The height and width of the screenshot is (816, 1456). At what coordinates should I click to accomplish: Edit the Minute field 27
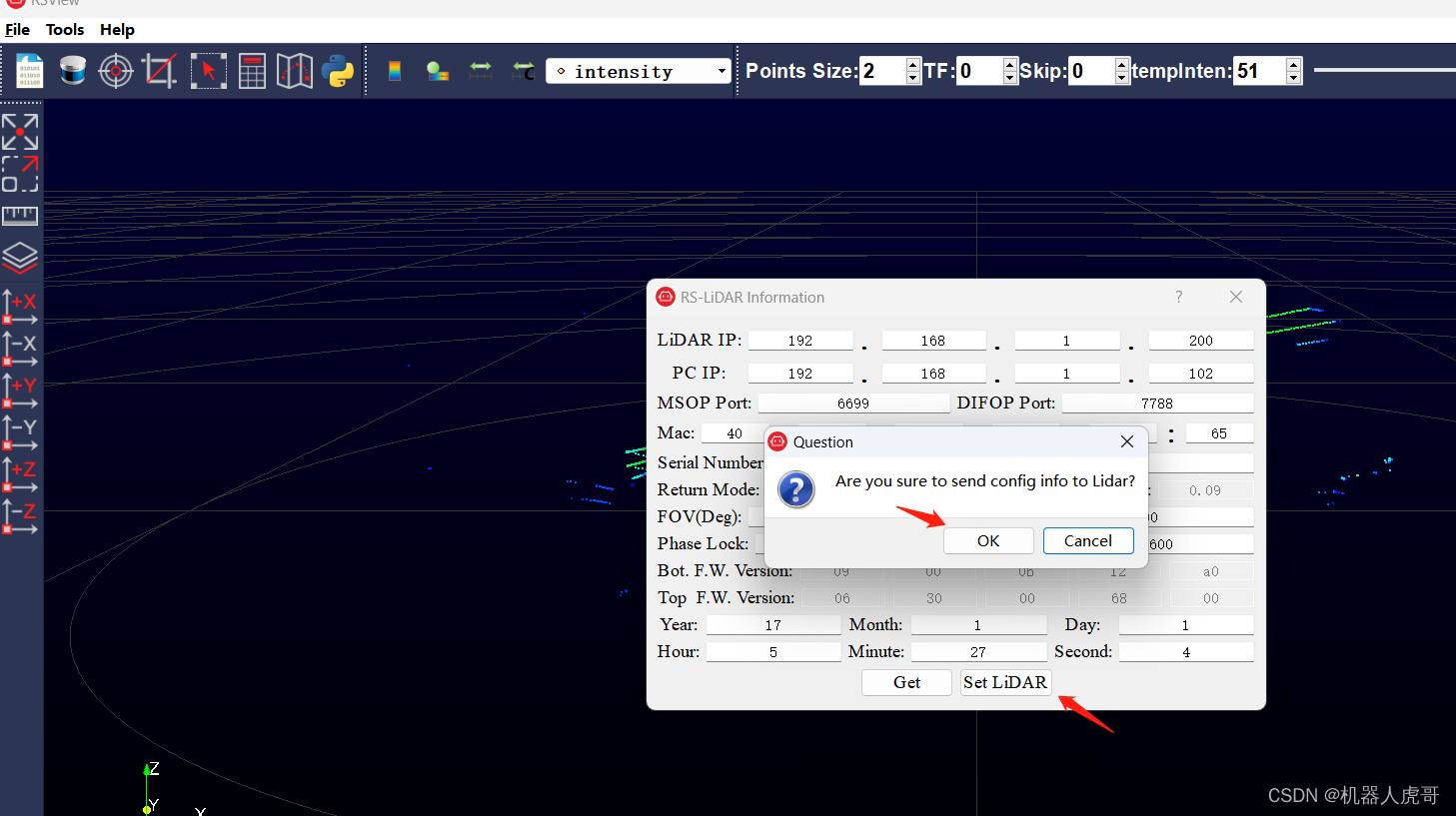[x=978, y=652]
